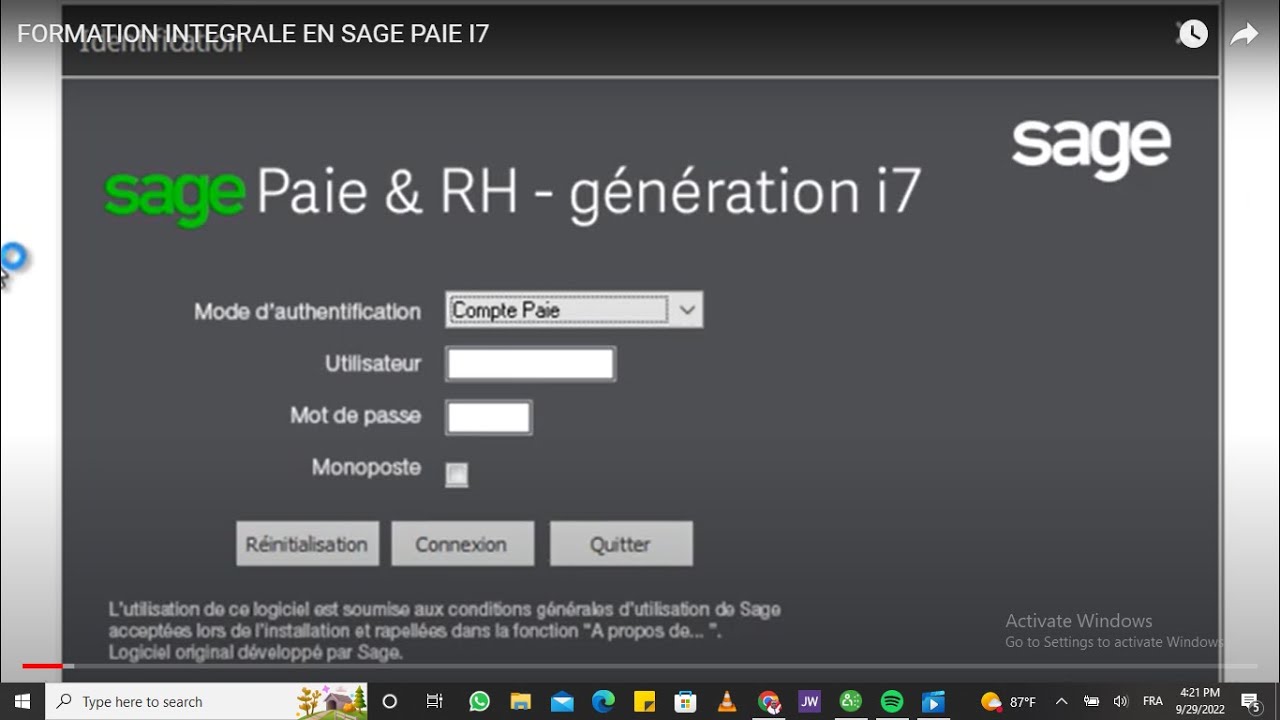Show hidden system tray icons
Screen dimensions: 1280x720
1062,701
